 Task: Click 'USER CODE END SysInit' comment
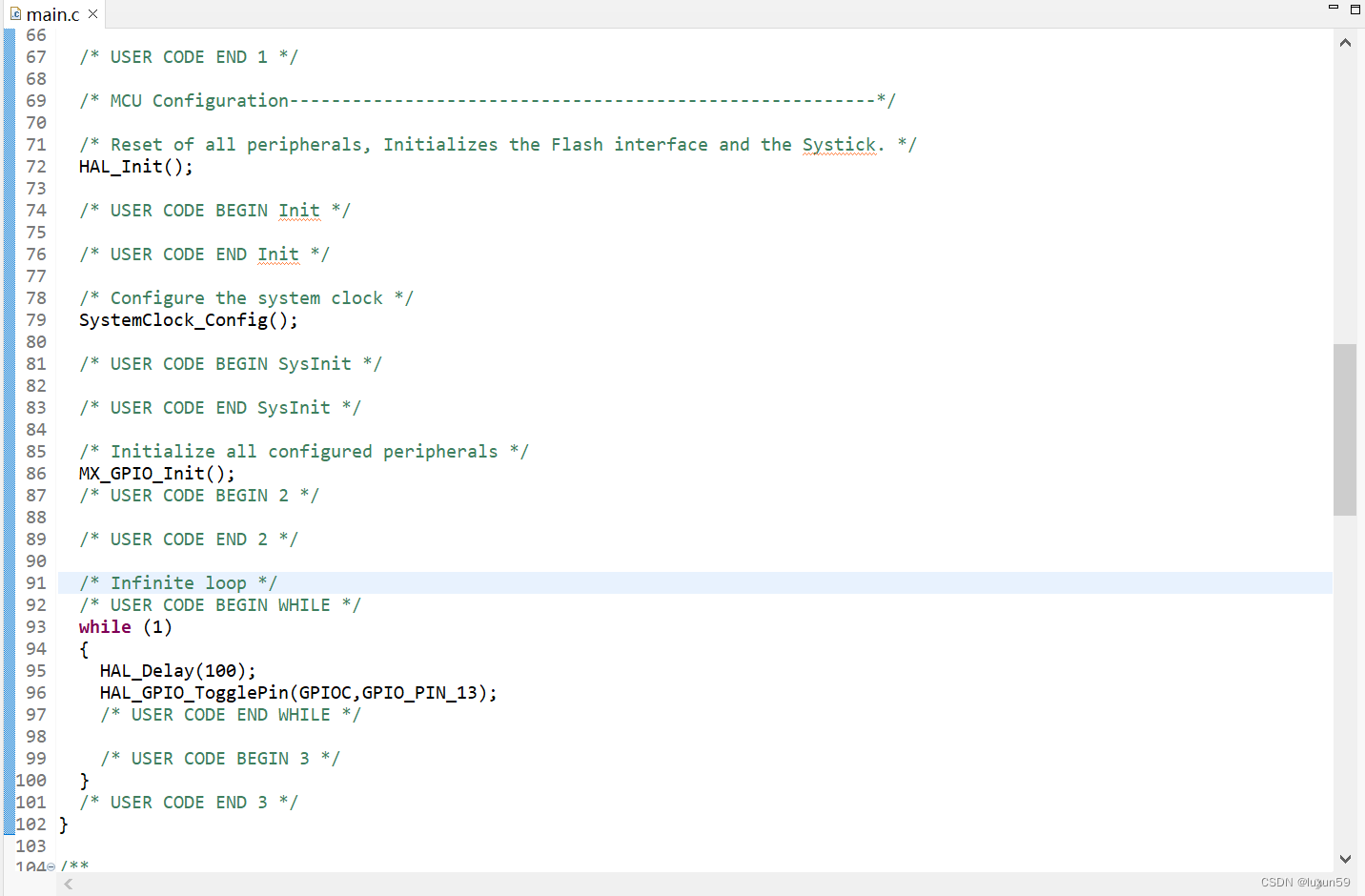click(x=220, y=408)
